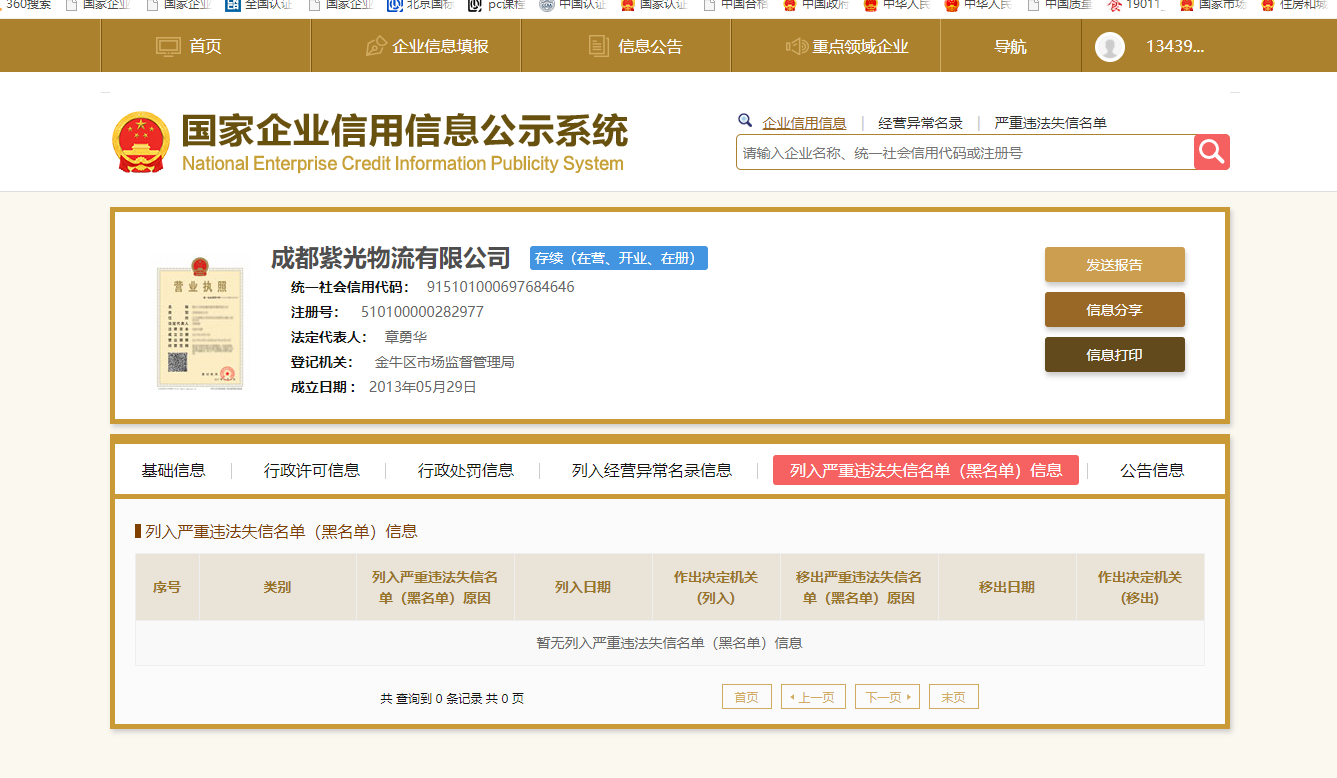The height and width of the screenshot is (778, 1337).
Task: Go to next page with 下一页
Action: pyautogui.click(x=886, y=697)
